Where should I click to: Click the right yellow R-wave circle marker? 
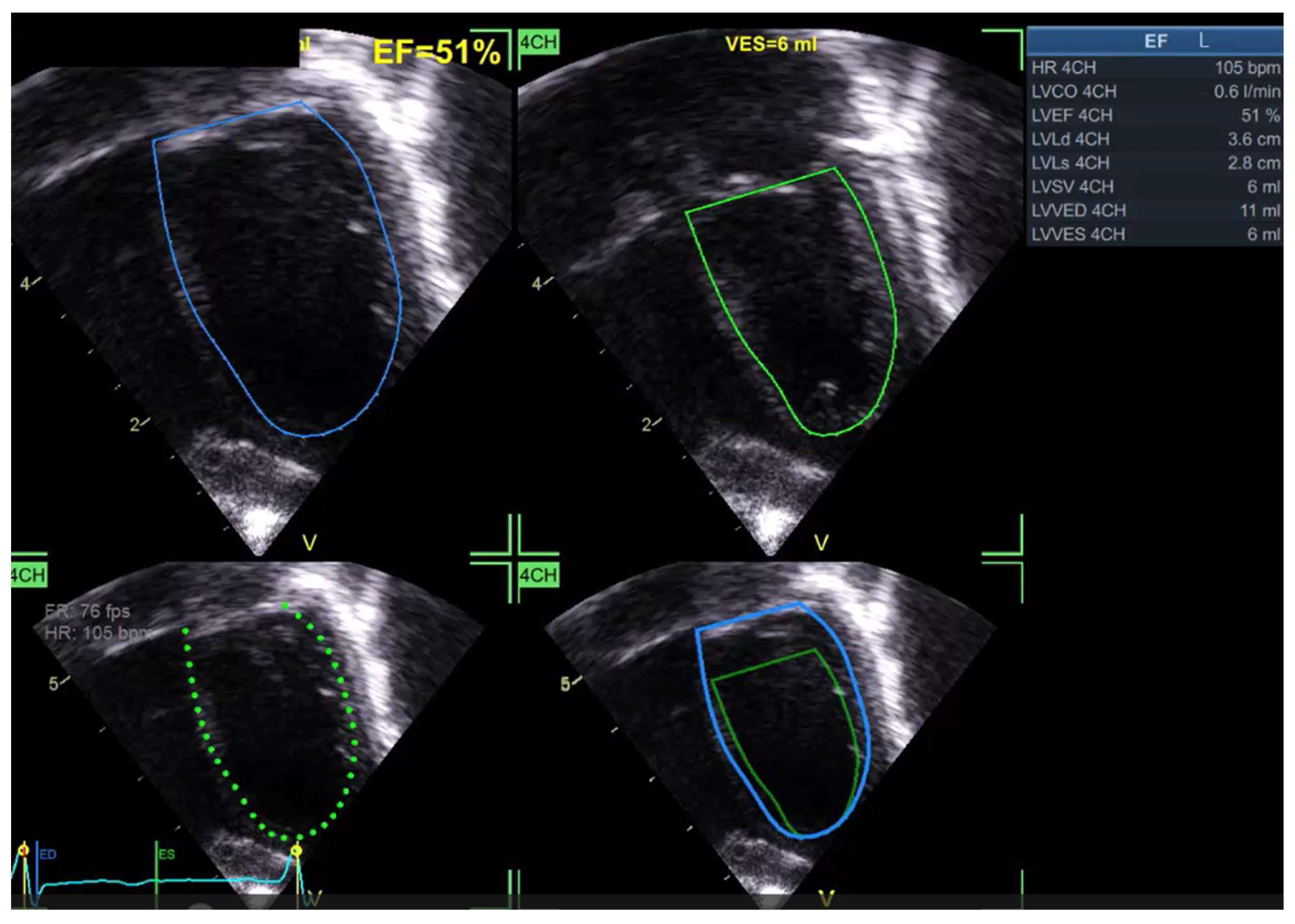point(296,851)
